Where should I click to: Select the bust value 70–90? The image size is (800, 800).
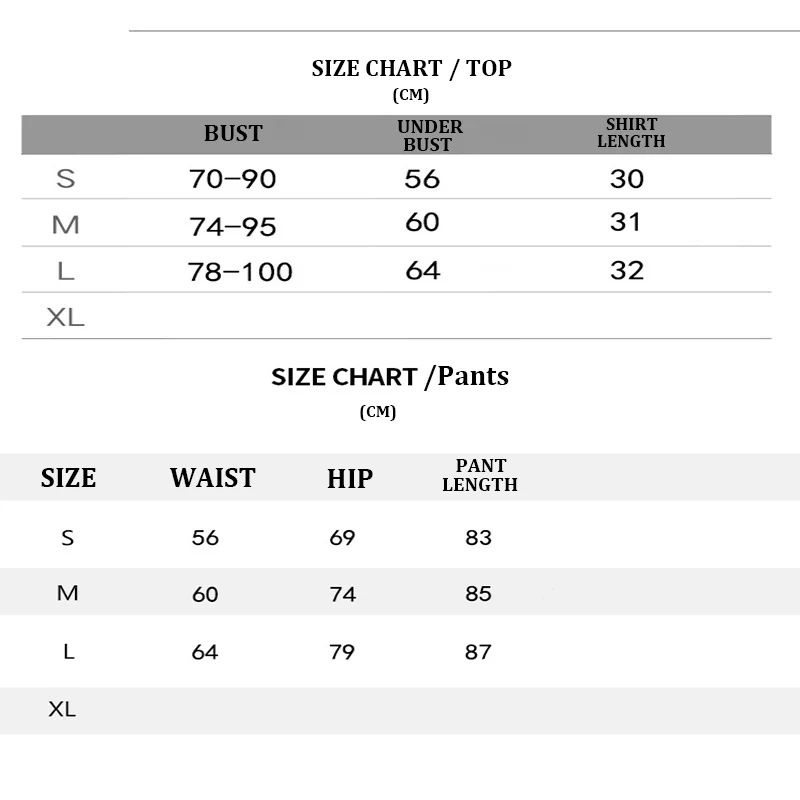pos(232,179)
